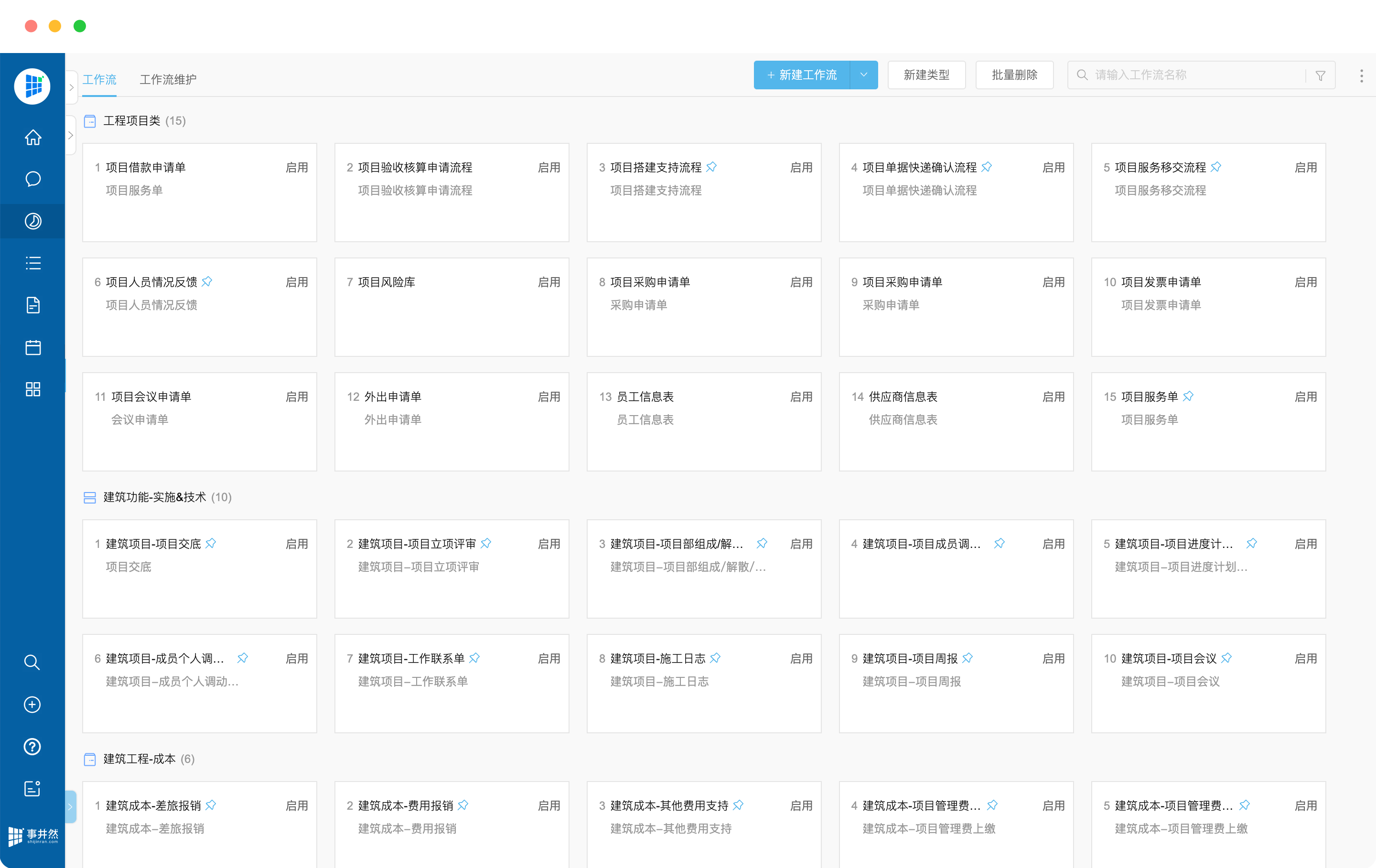Viewport: 1376px width, 868px height.
Task: Click the filter funnel icon in search box
Action: pyautogui.click(x=1320, y=75)
